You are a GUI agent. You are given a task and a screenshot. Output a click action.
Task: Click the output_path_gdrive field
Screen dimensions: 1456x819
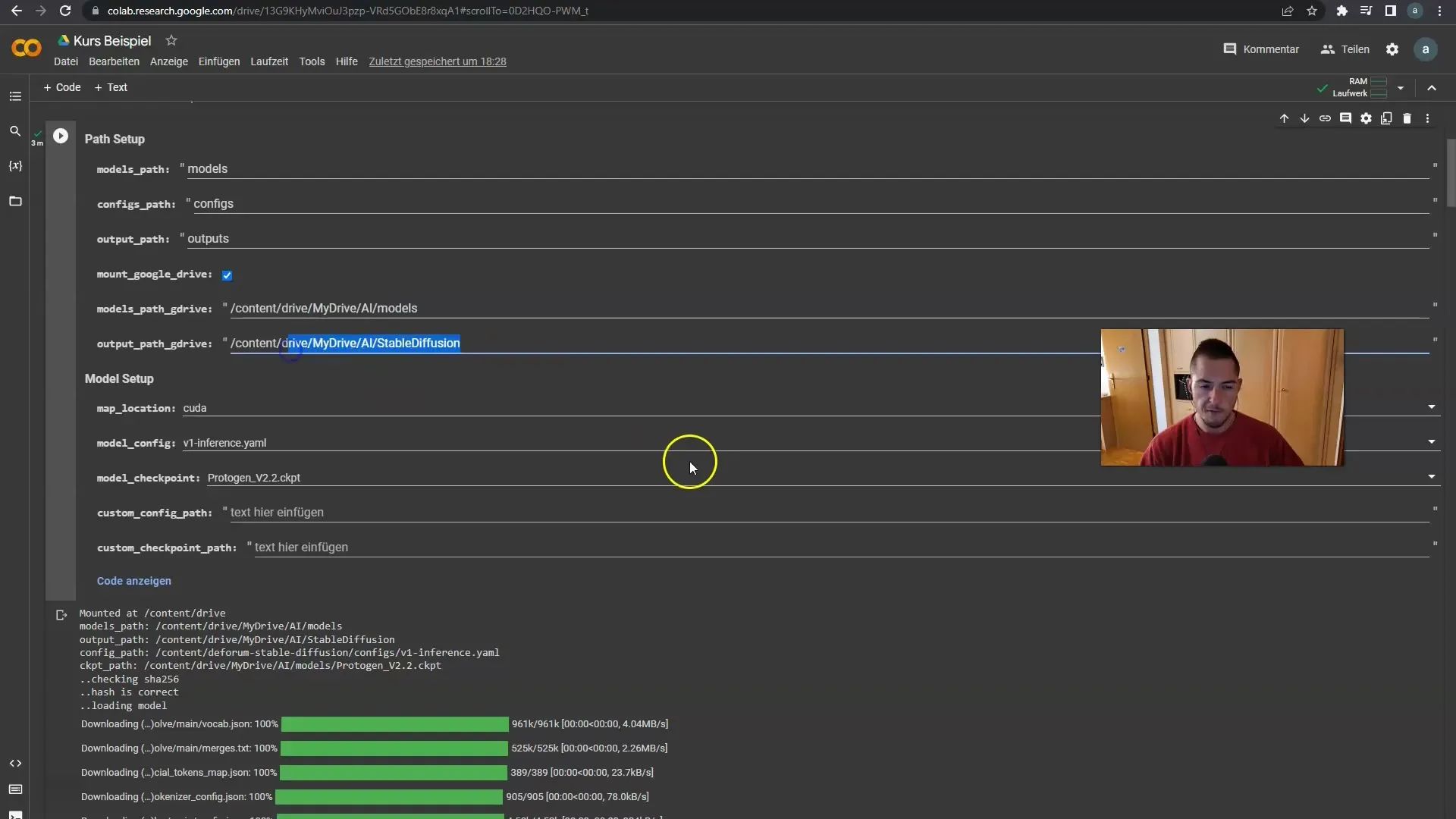tap(830, 344)
